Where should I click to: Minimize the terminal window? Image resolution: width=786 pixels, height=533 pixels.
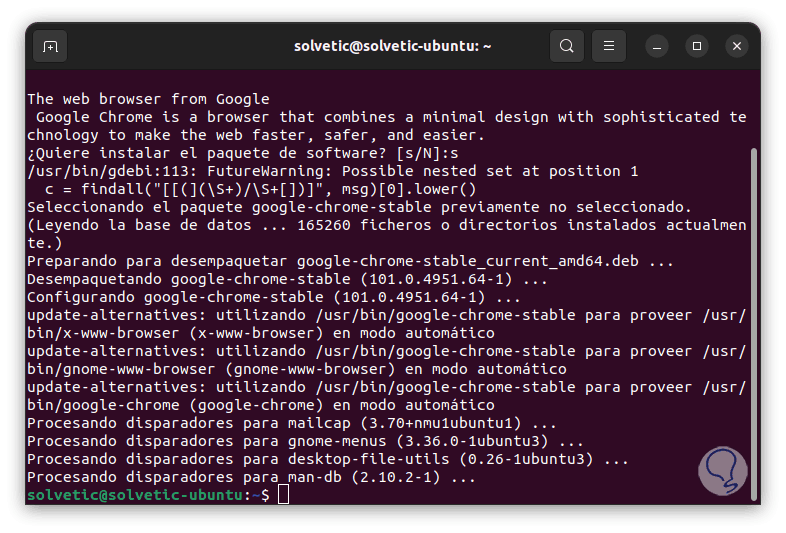click(657, 46)
